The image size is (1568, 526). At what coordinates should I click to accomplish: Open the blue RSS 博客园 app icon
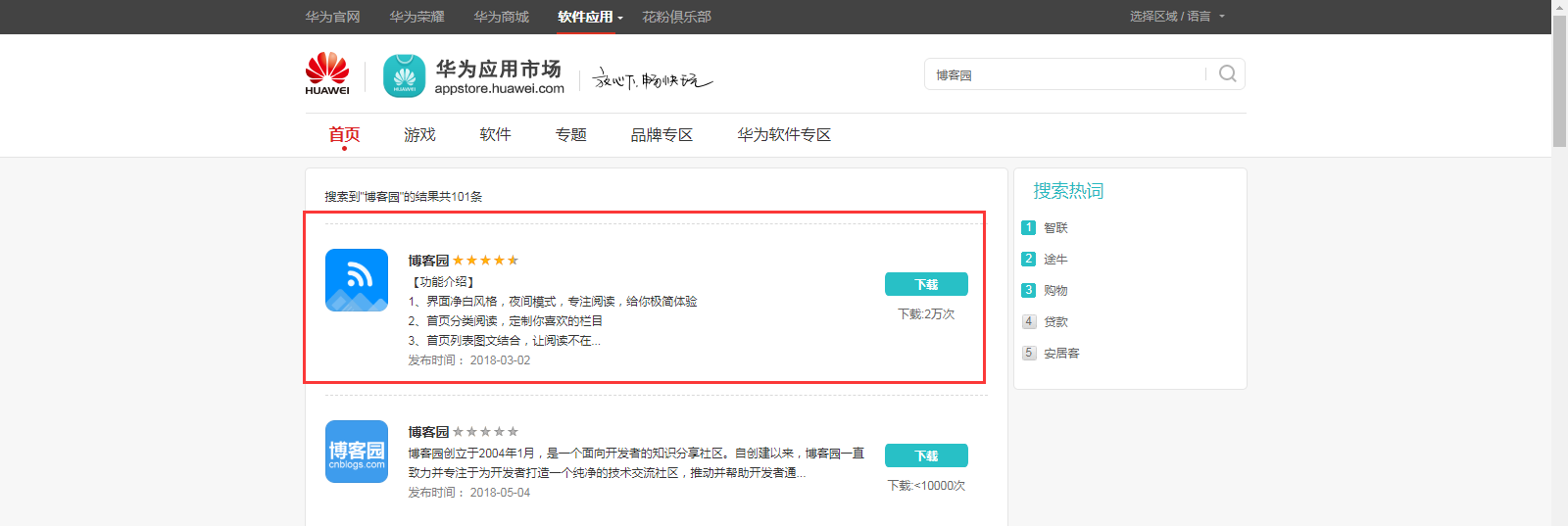tap(357, 280)
